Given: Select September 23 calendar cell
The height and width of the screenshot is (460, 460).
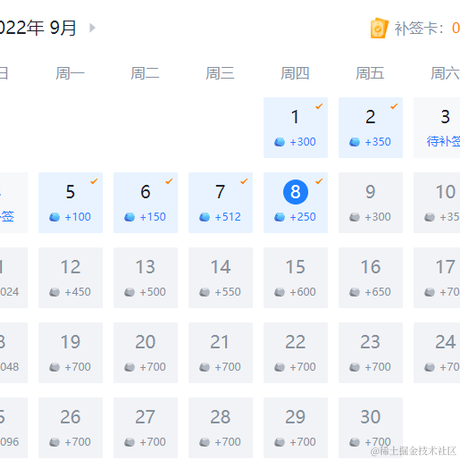Looking at the screenshot, I should (371, 353).
